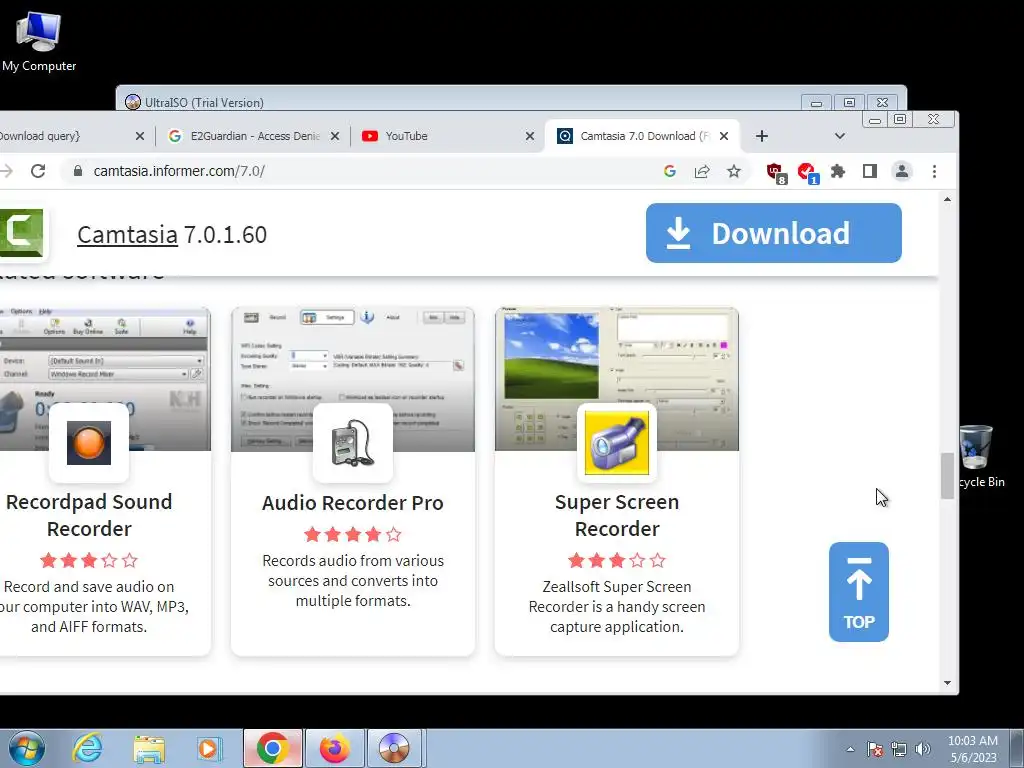Open Windows Explorer folder from taskbar
Viewport: 1024px width, 768px height.
[x=149, y=748]
